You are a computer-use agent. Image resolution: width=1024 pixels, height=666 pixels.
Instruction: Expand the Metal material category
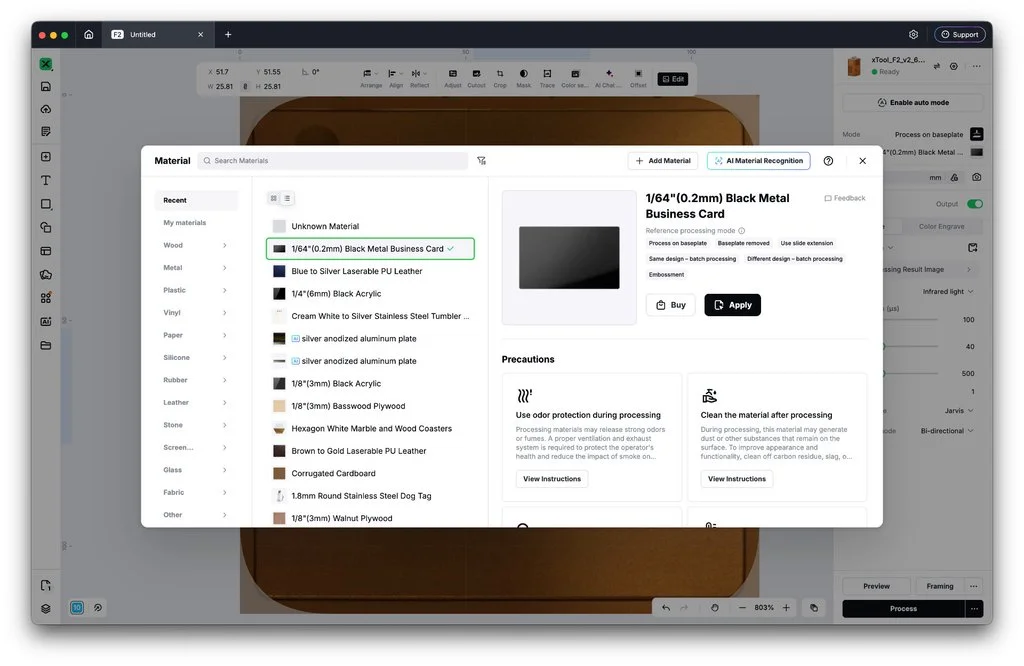pos(195,268)
